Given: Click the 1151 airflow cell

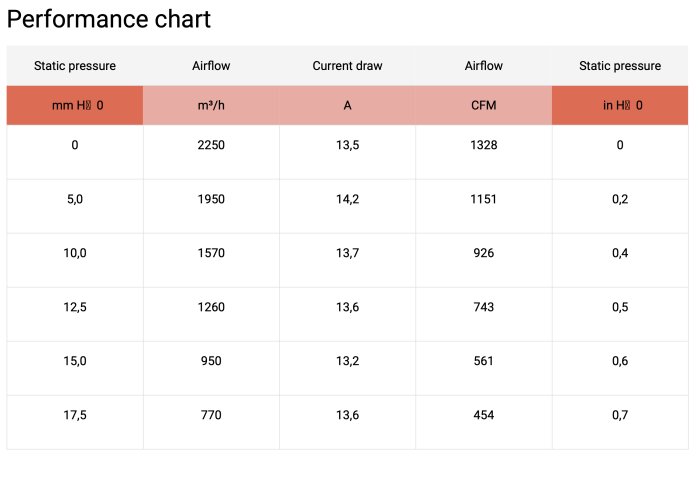Looking at the screenshot, I should (484, 199).
